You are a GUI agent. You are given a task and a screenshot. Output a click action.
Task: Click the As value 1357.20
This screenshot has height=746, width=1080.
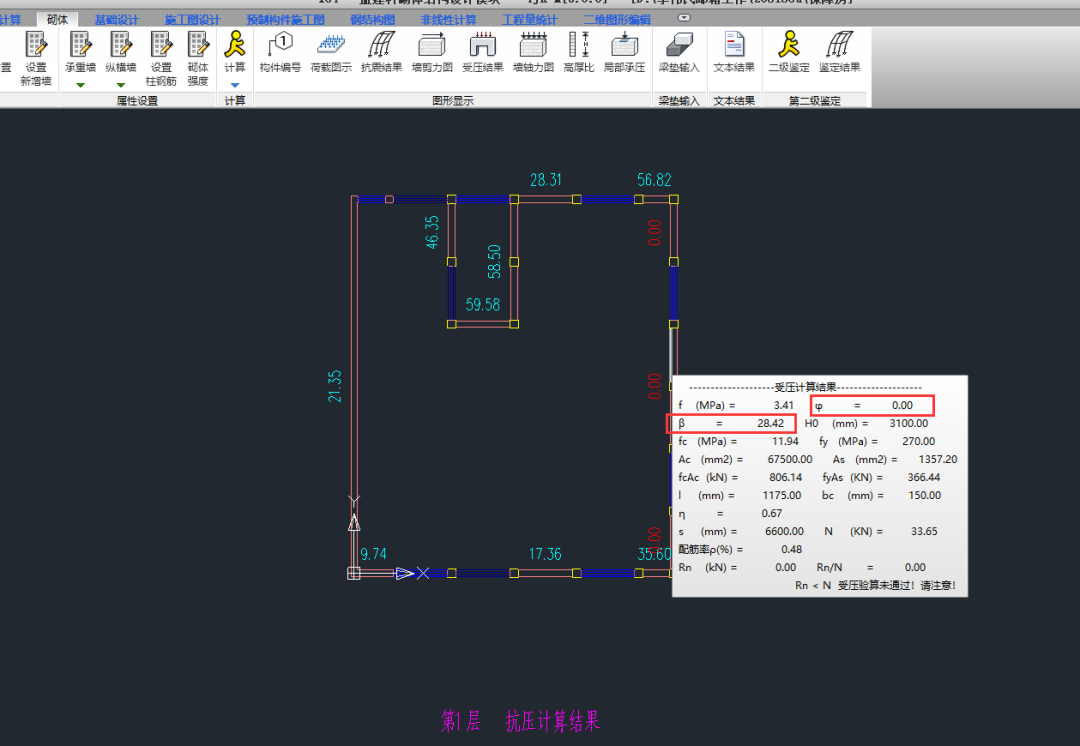click(937, 459)
